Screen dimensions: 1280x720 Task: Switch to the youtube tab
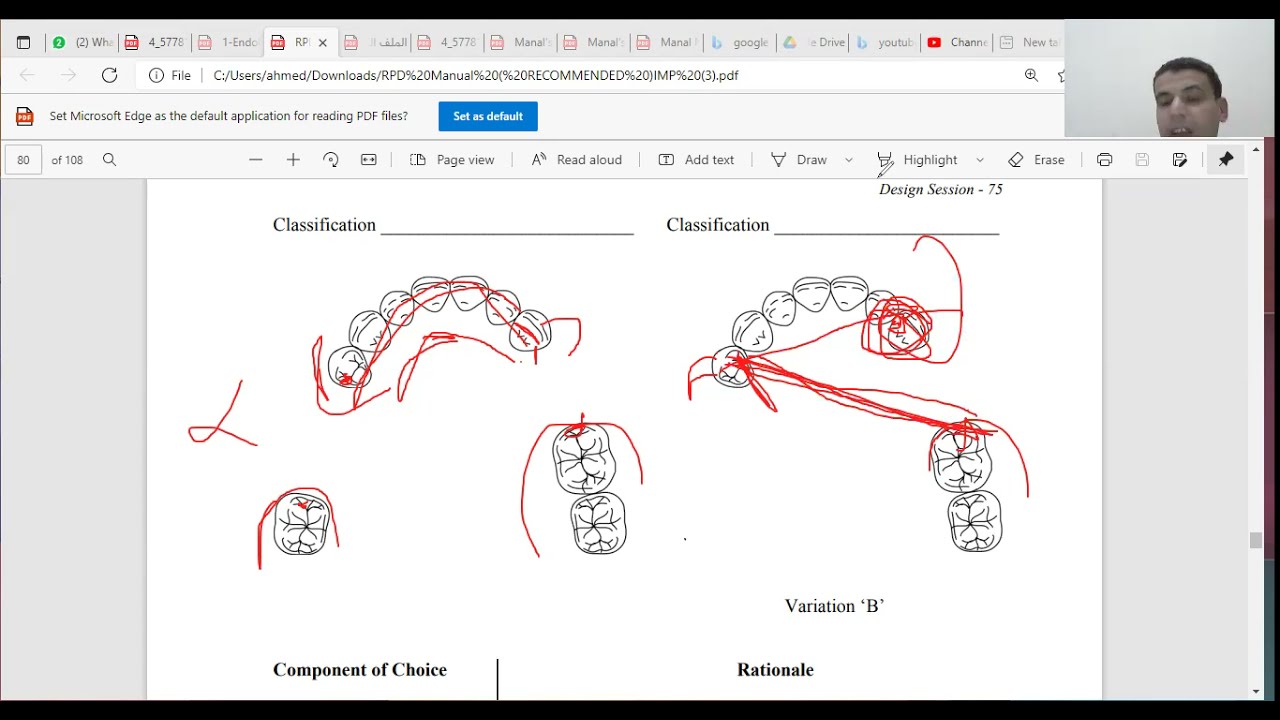(886, 42)
